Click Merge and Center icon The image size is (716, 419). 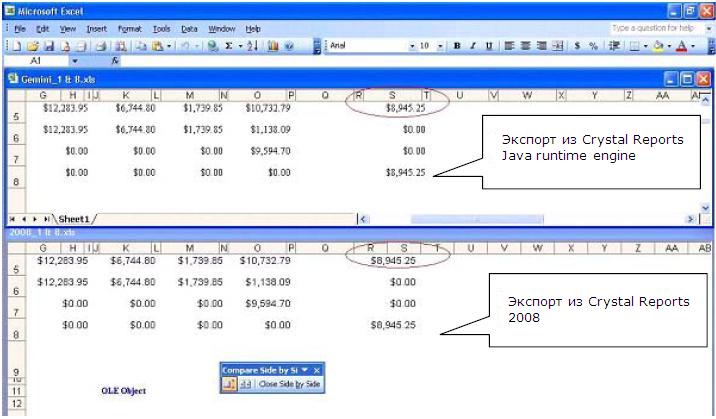tap(558, 46)
